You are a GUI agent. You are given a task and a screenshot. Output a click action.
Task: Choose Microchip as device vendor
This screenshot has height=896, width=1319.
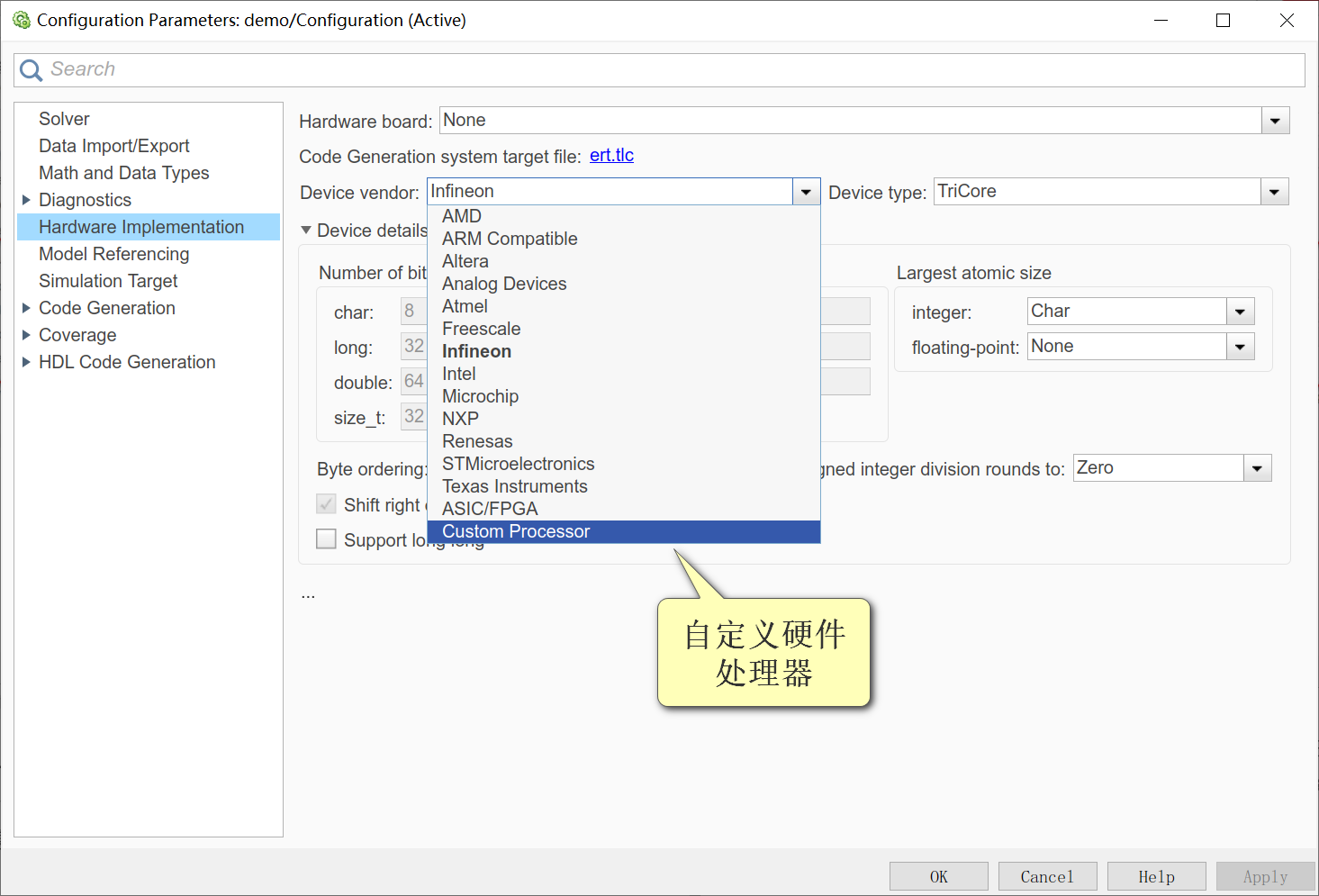pyautogui.click(x=624, y=396)
